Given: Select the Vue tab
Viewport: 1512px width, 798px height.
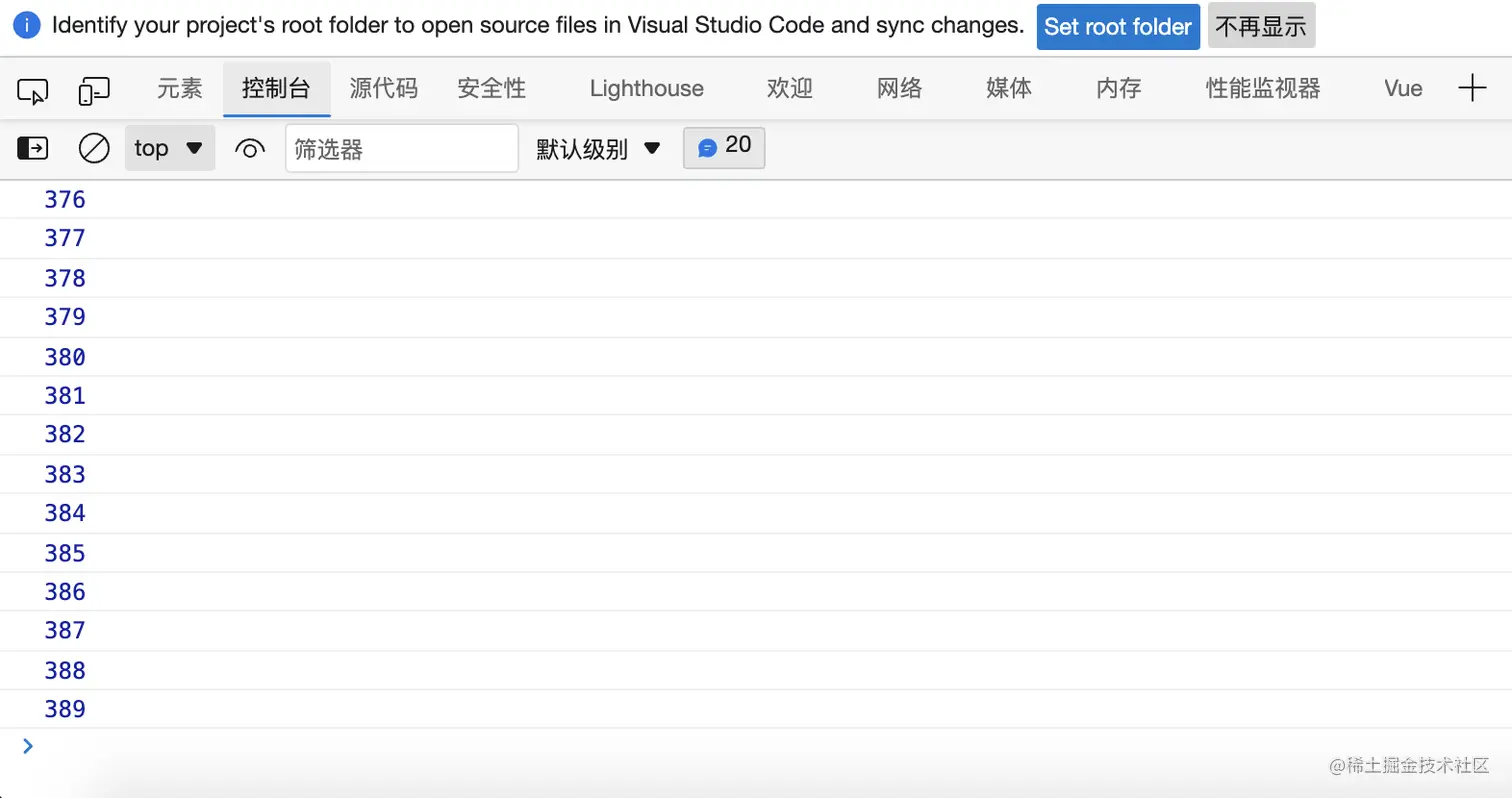Looking at the screenshot, I should click(1403, 89).
